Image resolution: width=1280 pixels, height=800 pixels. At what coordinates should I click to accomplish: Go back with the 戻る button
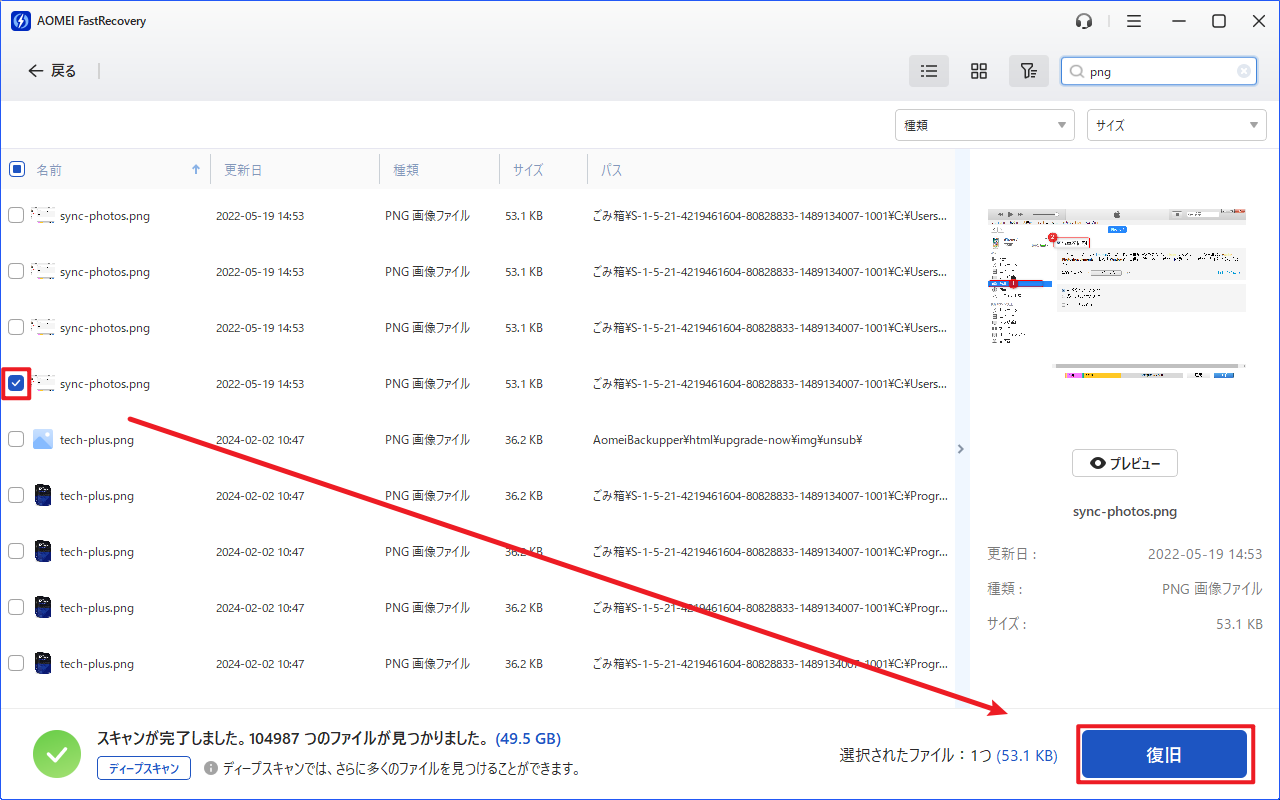[52, 71]
